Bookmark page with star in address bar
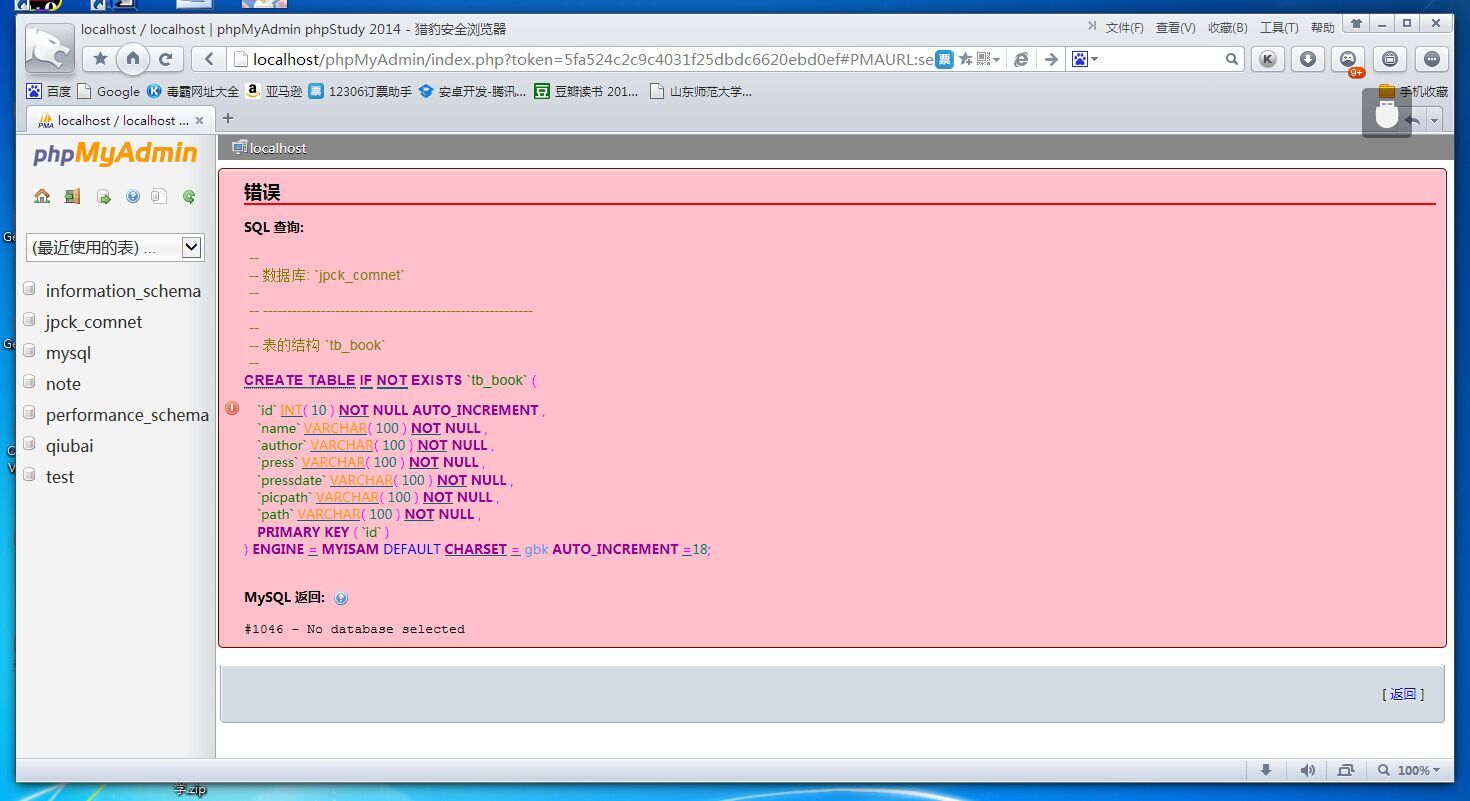 tap(965, 59)
